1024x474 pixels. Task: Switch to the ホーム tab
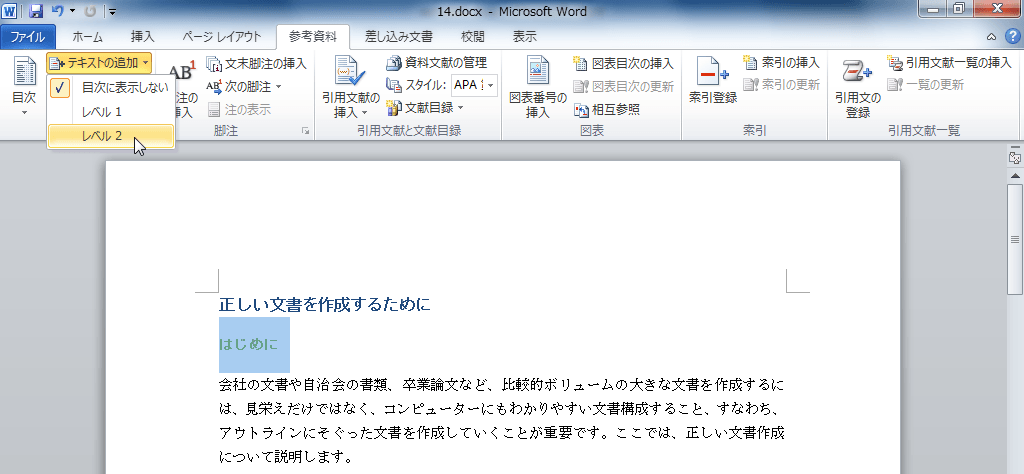(x=87, y=37)
